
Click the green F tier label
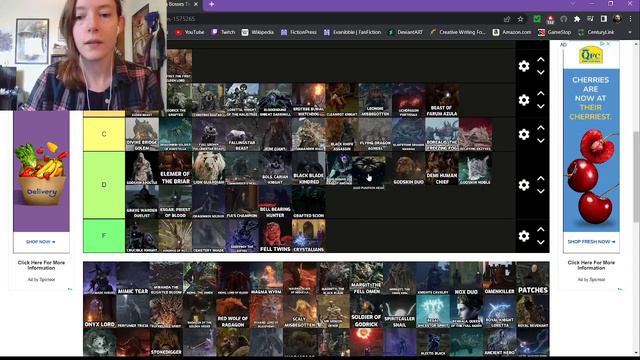(x=104, y=236)
